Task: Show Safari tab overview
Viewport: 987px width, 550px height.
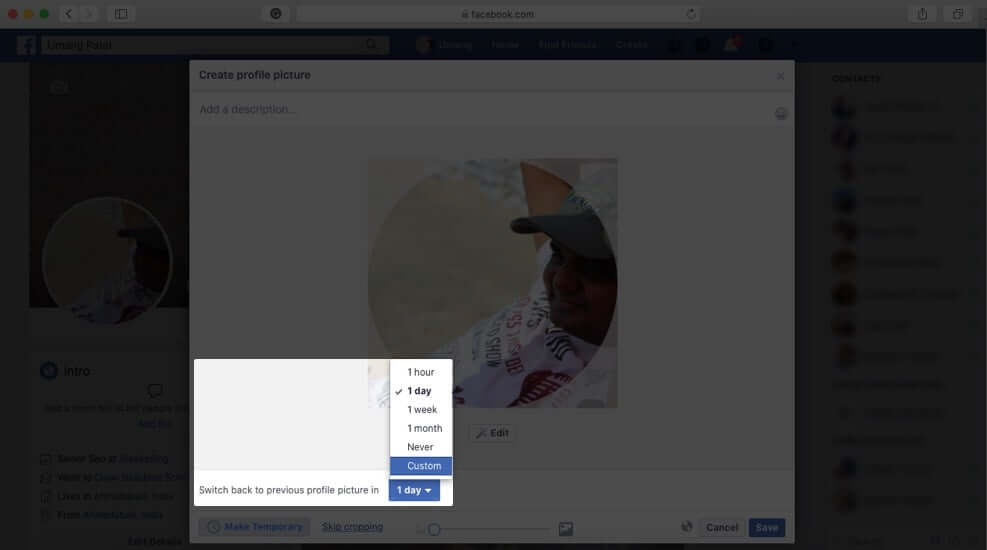Action: coord(957,14)
